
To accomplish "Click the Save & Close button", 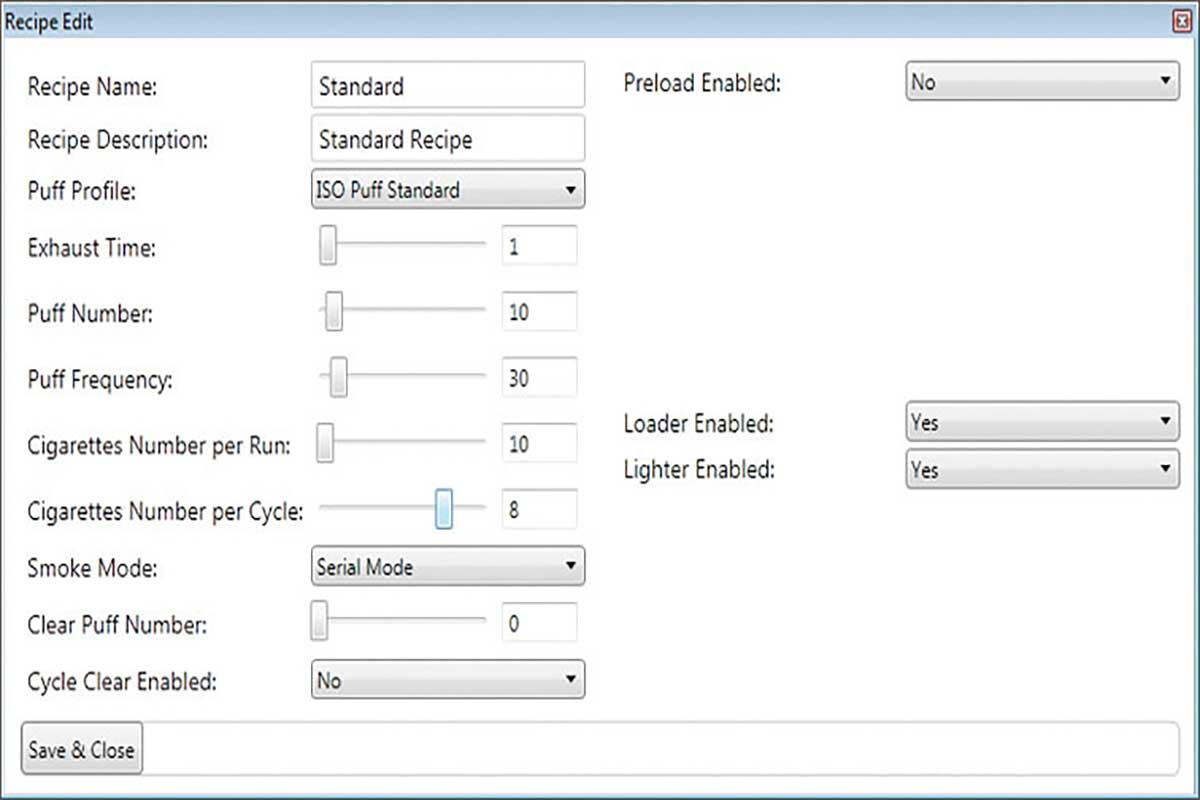I will (81, 749).
